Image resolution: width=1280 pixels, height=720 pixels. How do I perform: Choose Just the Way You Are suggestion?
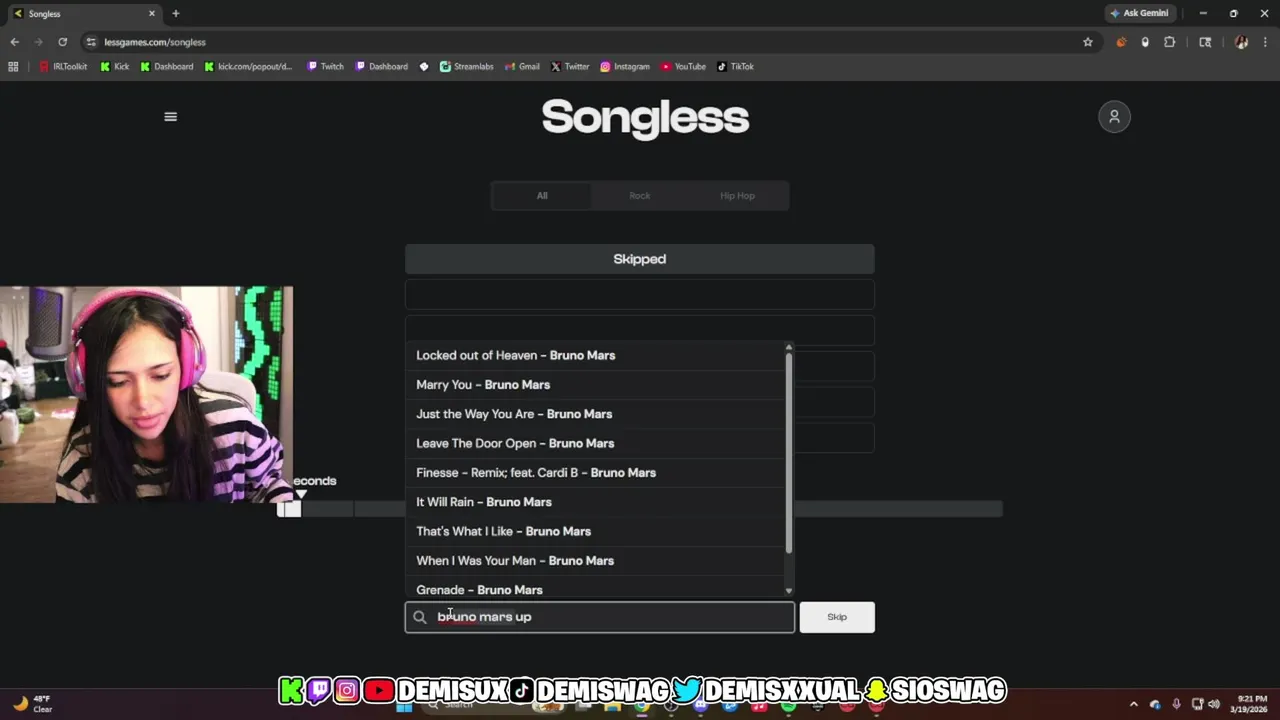click(595, 414)
